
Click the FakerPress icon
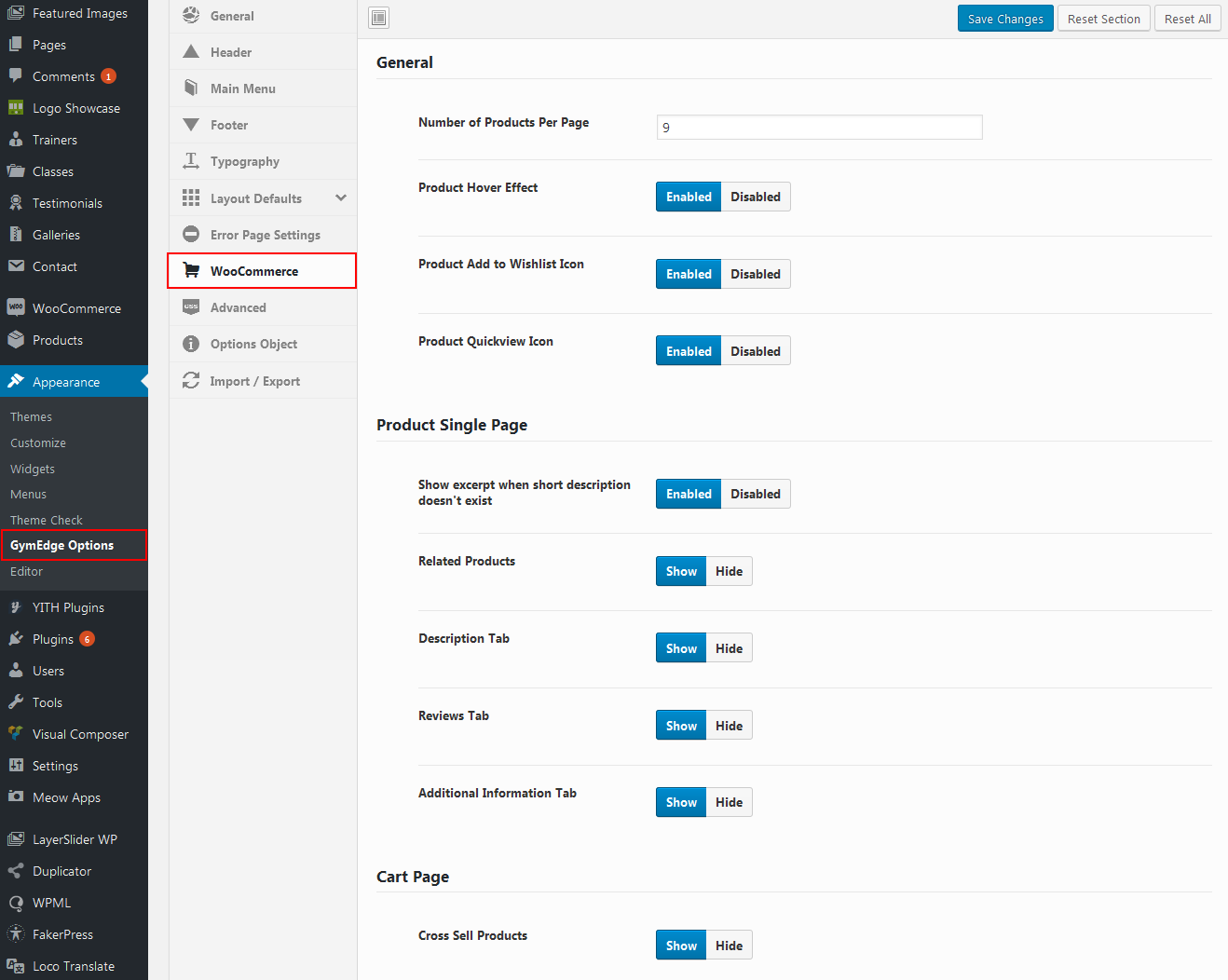pos(16,934)
